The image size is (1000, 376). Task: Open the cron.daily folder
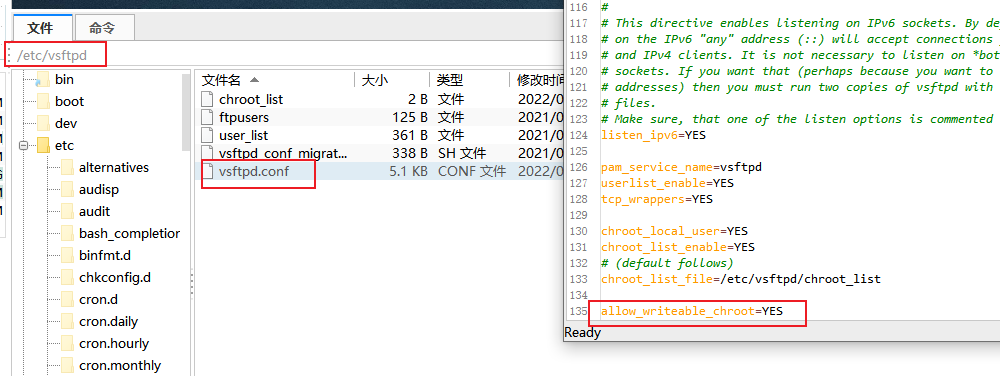click(x=108, y=321)
